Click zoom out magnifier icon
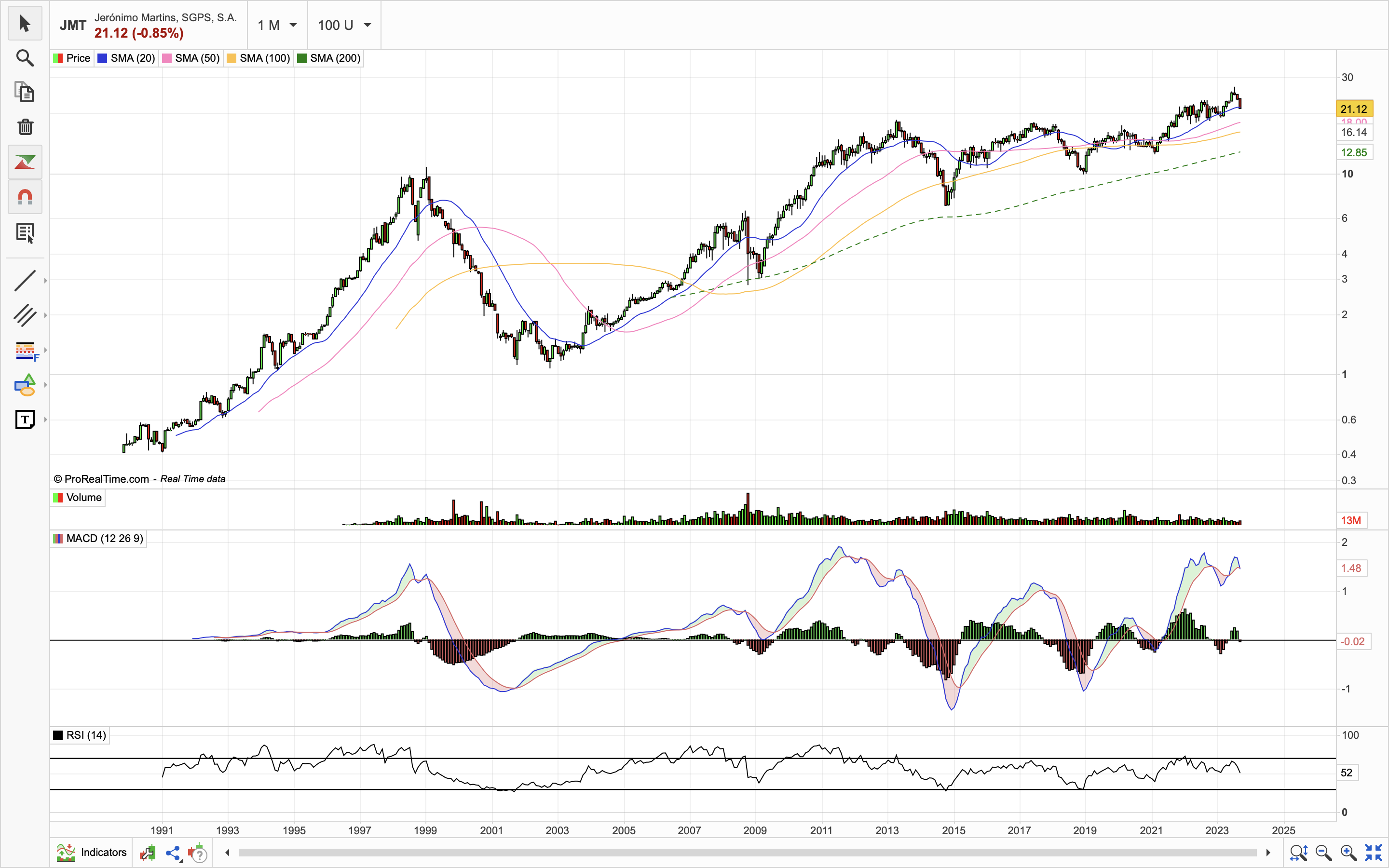Screen dimensions: 1389x868 click(x=1323, y=853)
